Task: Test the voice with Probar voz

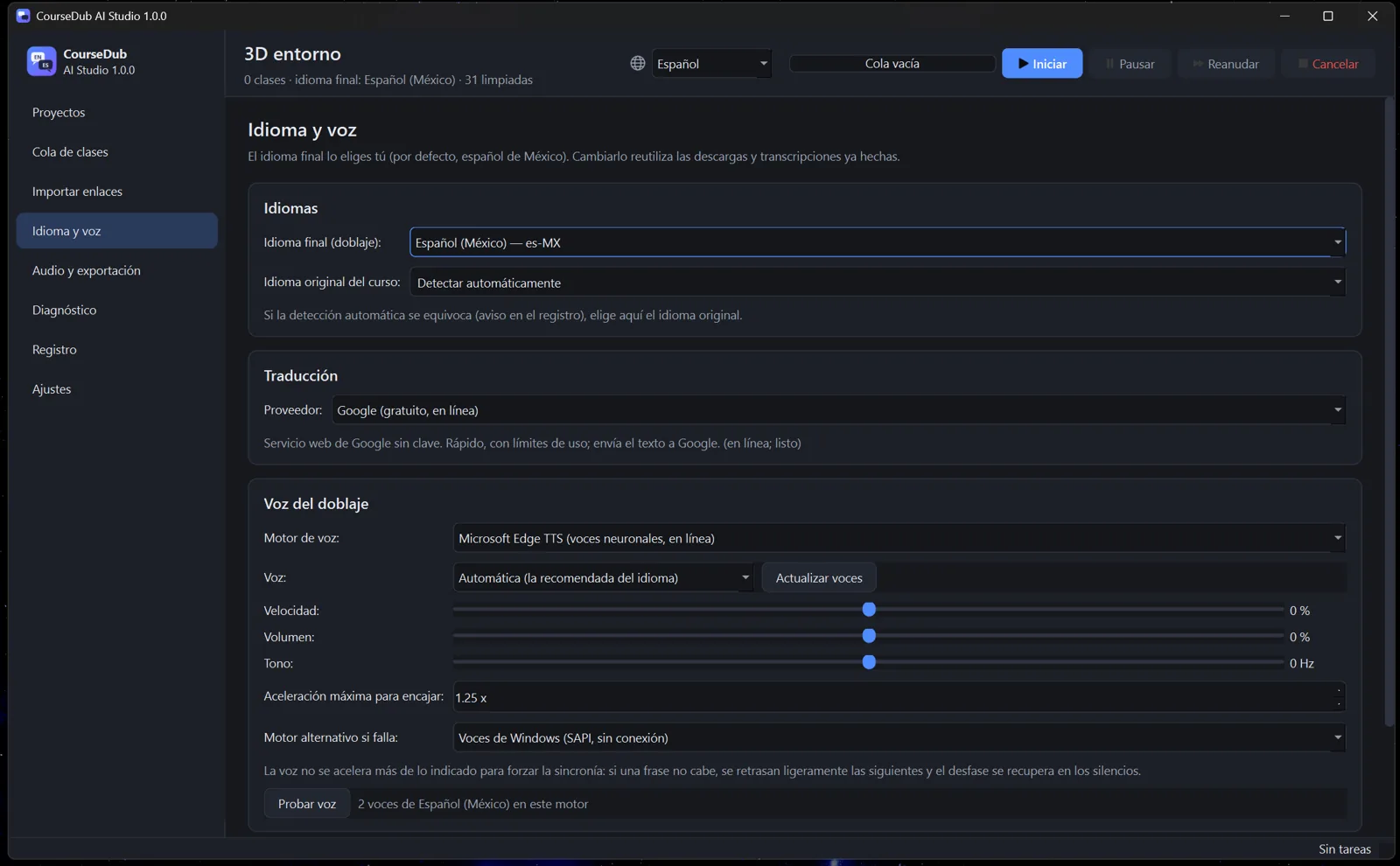Action: [307, 803]
